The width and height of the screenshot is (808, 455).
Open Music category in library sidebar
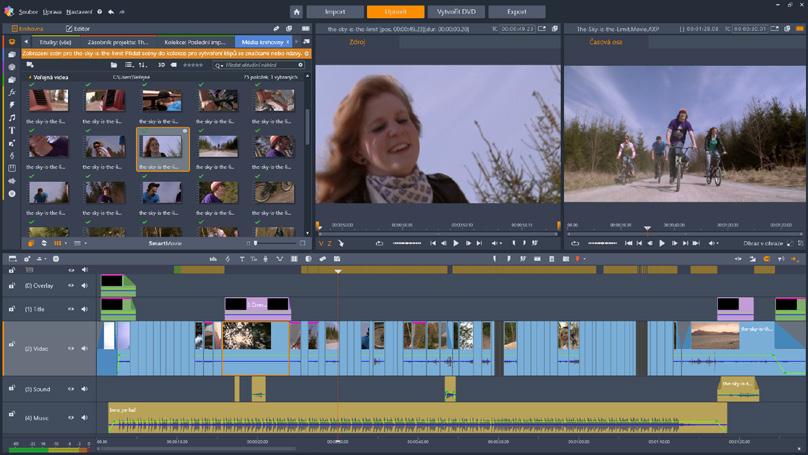pyautogui.click(x=11, y=117)
